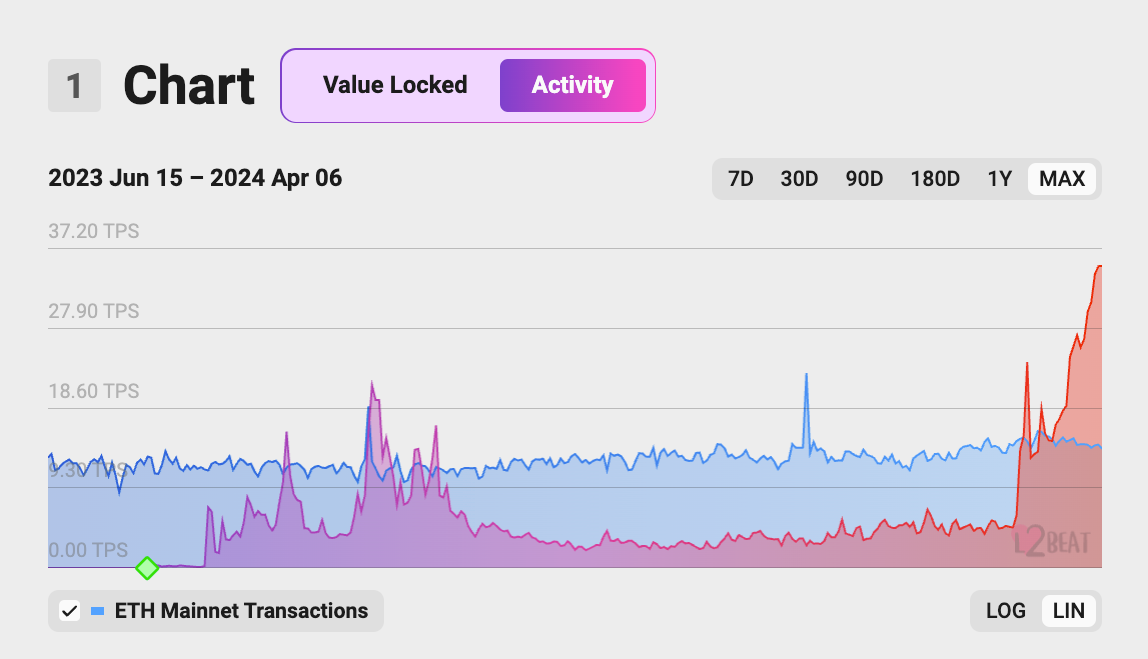The image size is (1148, 659).
Task: Click the ETH Mainnet Transactions label text
Action: click(x=241, y=610)
